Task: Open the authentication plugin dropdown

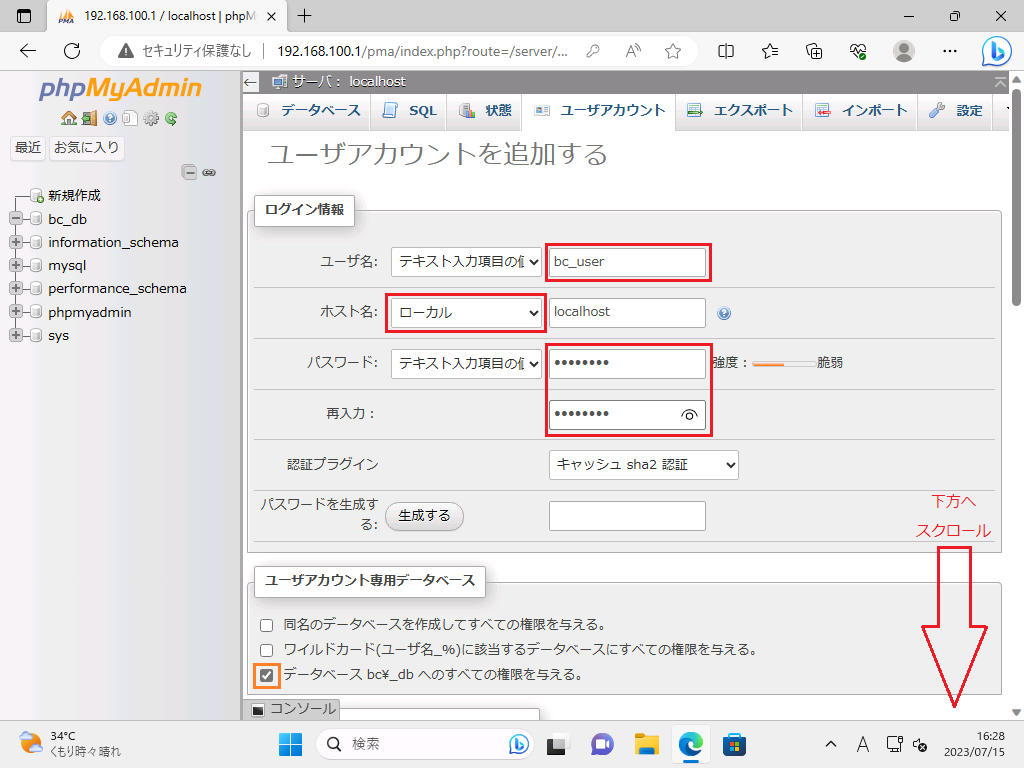Action: 643,464
